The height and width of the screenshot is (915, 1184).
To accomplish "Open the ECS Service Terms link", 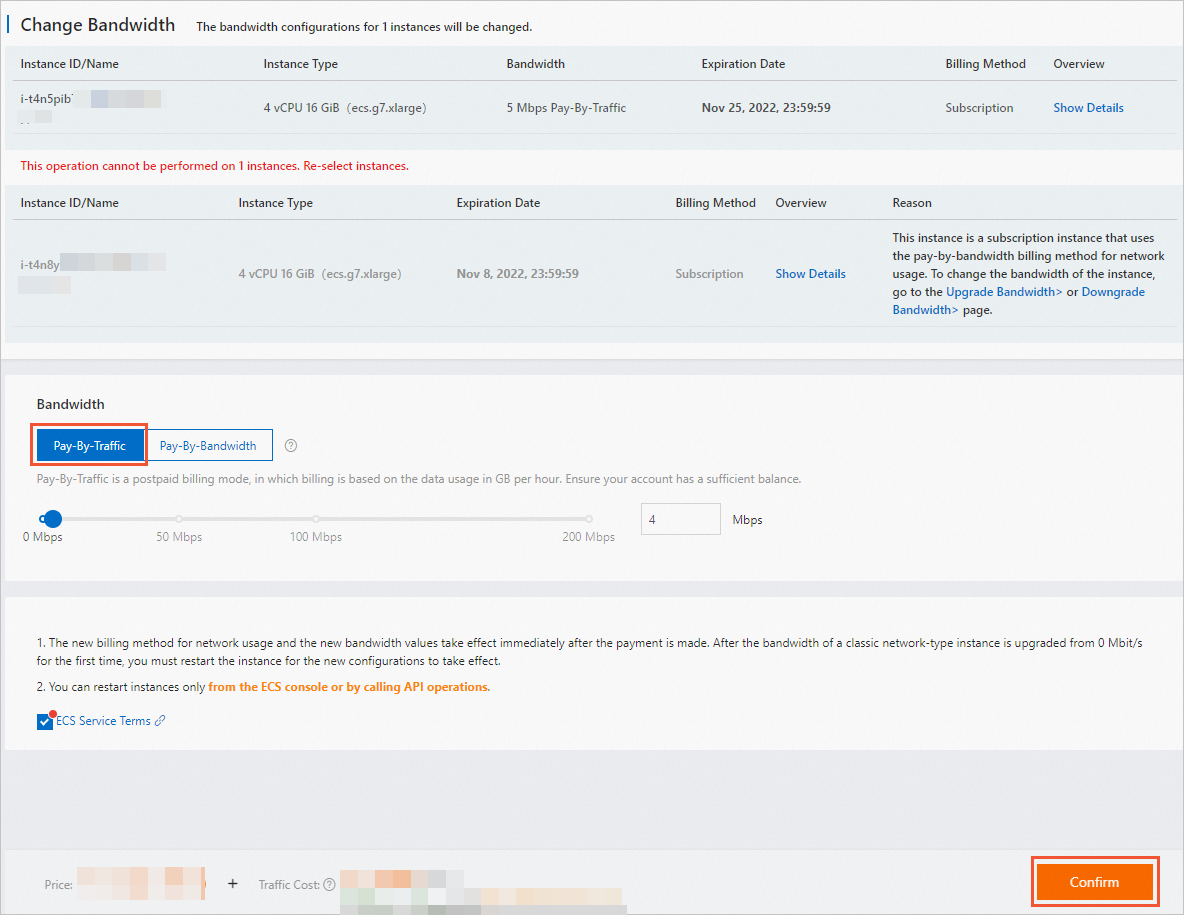I will (x=103, y=721).
